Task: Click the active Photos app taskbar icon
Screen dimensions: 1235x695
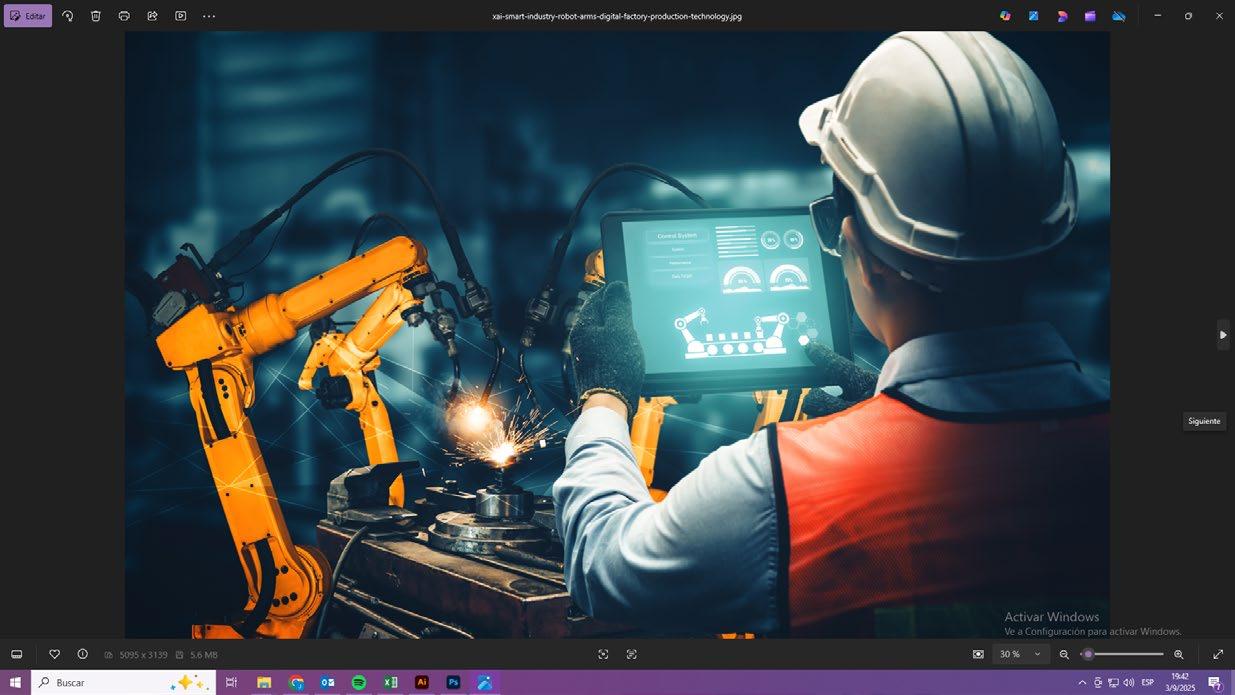Action: click(485, 682)
